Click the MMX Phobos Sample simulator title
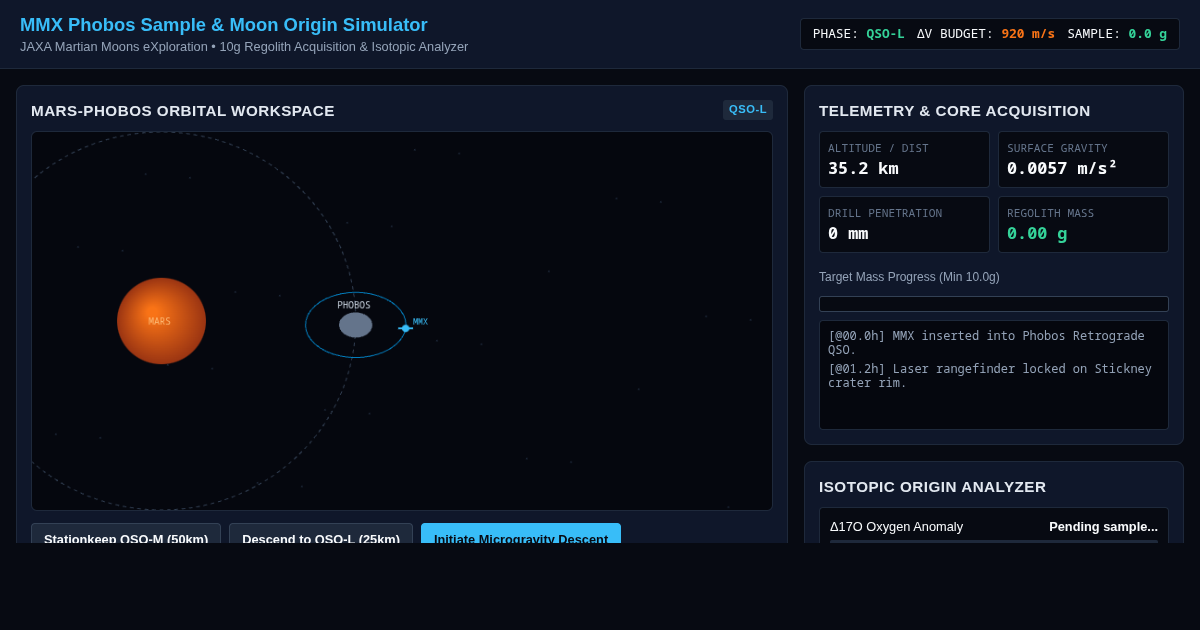1200x630 pixels. 224,25
